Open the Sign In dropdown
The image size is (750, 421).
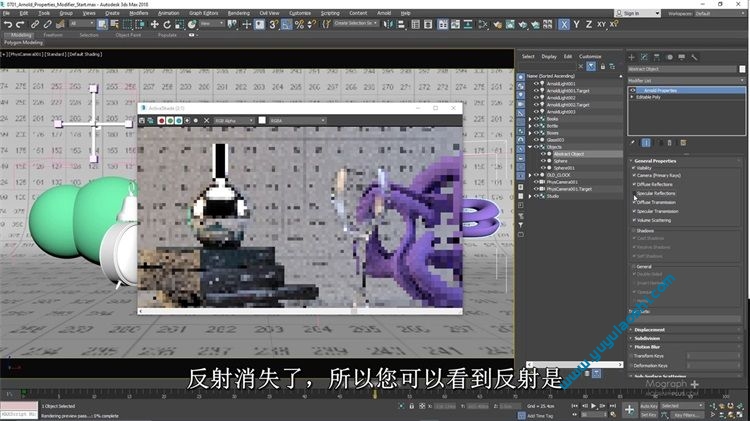click(639, 13)
